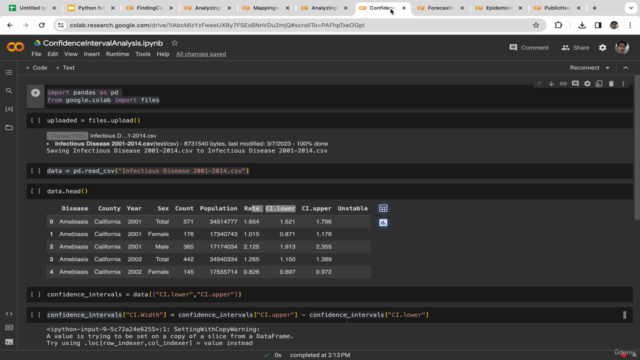The width and height of the screenshot is (640, 360).
Task: Reload the page in browser
Action: [42, 25]
